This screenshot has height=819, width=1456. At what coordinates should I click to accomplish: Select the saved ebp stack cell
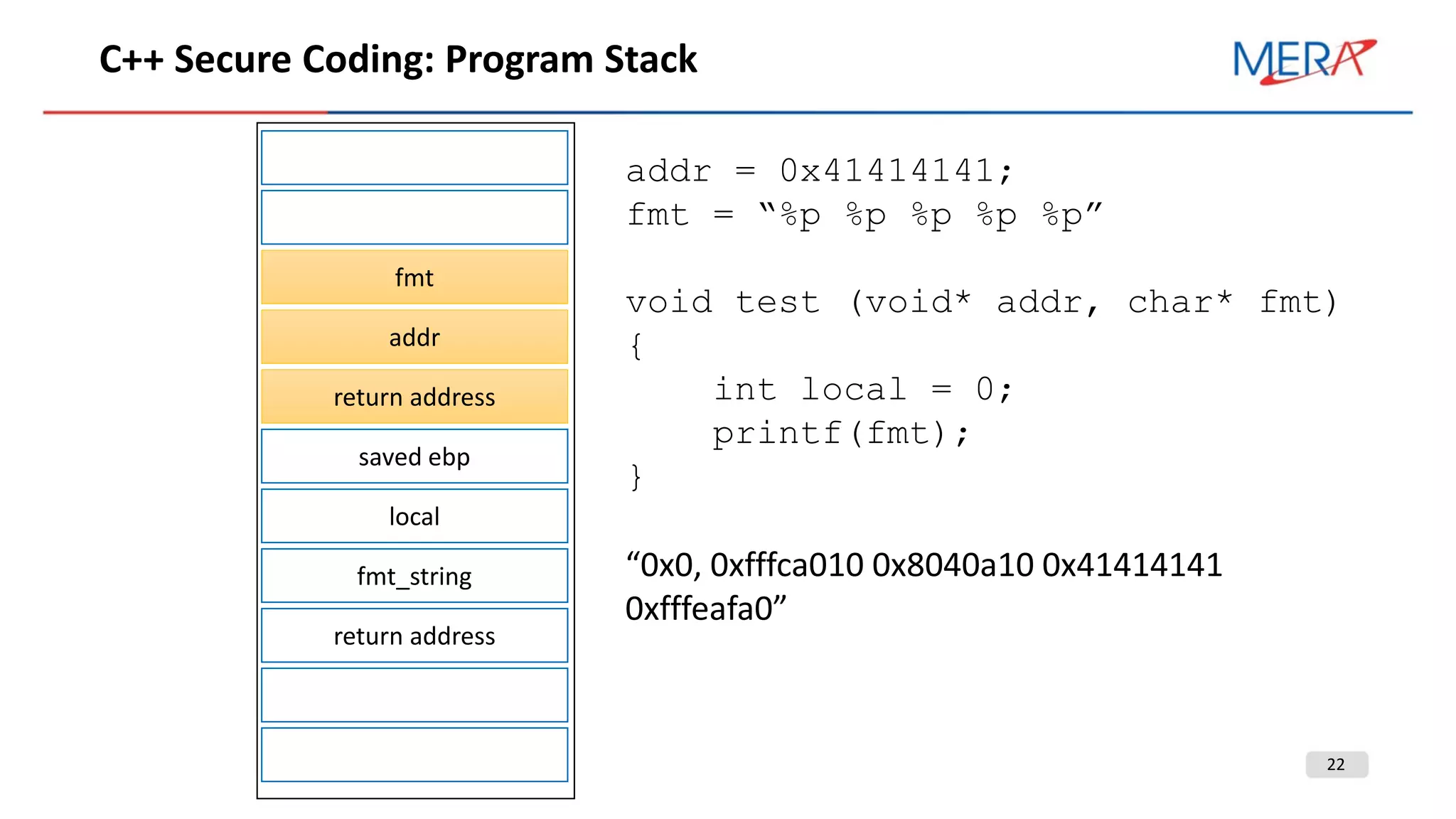[x=414, y=456]
